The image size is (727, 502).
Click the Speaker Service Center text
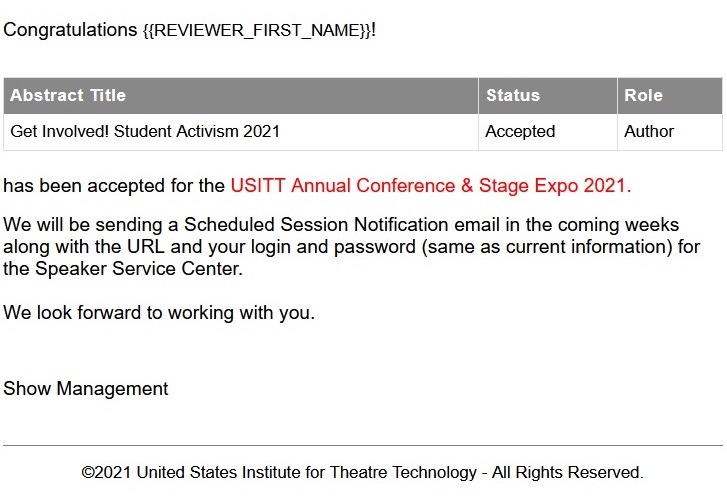coord(138,269)
